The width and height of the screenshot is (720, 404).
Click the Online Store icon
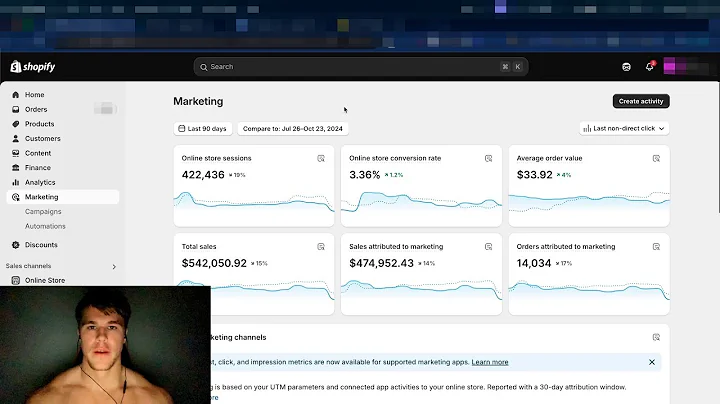(16, 280)
